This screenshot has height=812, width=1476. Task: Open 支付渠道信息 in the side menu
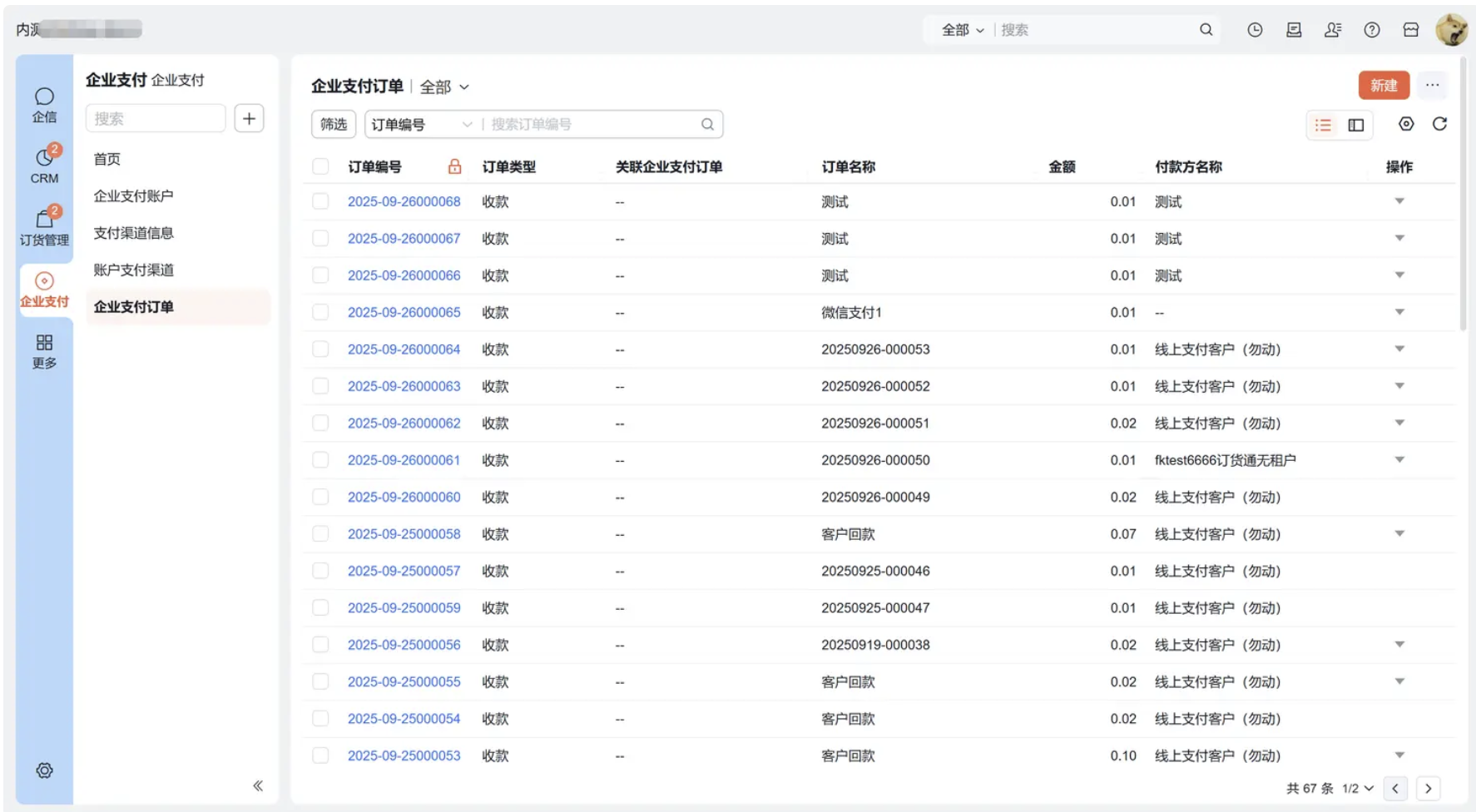point(133,233)
